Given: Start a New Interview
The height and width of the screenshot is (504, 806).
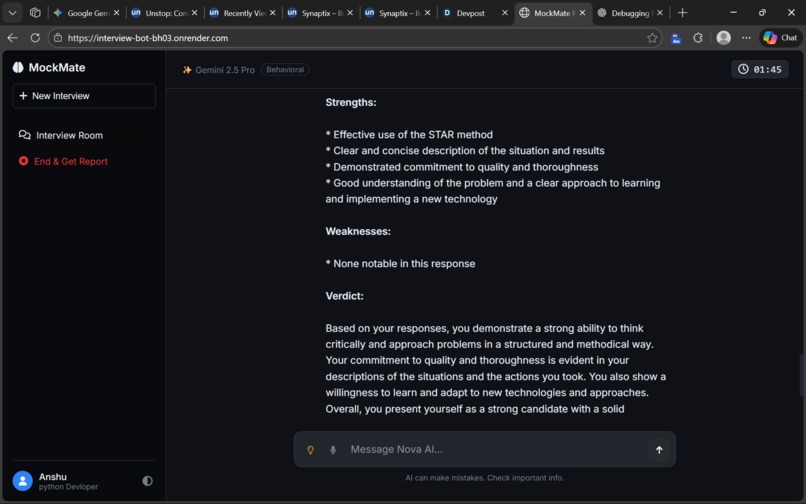Looking at the screenshot, I should (x=84, y=96).
